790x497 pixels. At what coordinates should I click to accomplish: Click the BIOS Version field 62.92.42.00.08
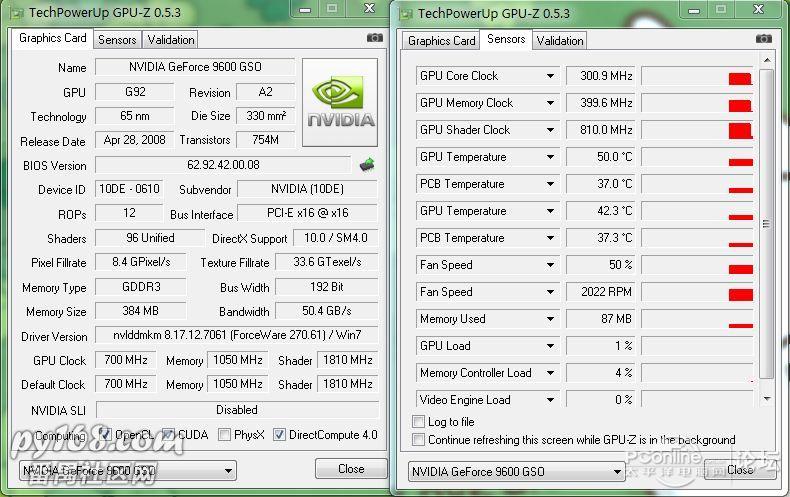pyautogui.click(x=223, y=165)
